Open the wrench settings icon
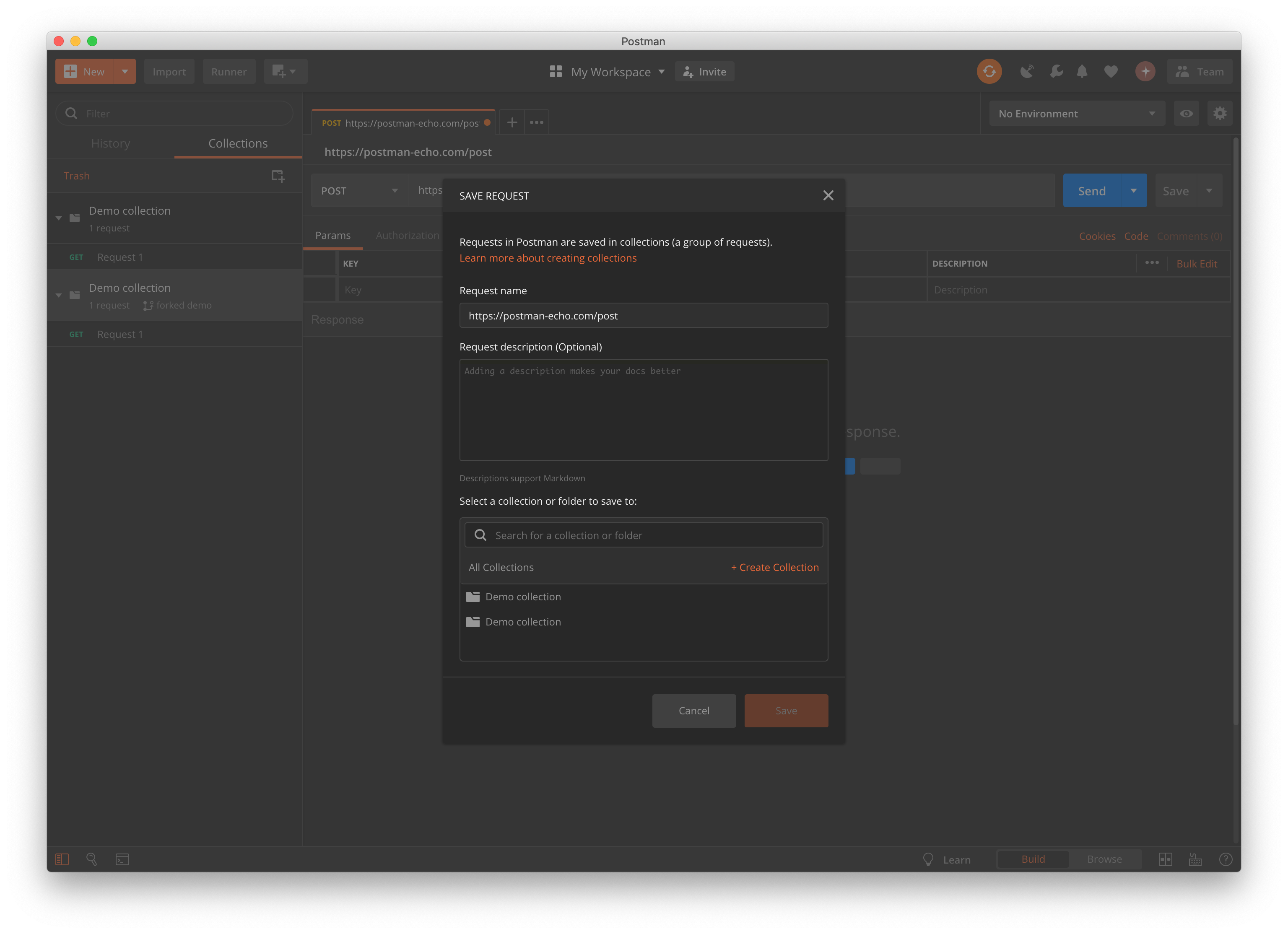This screenshot has width=1288, height=934. pyautogui.click(x=1056, y=72)
